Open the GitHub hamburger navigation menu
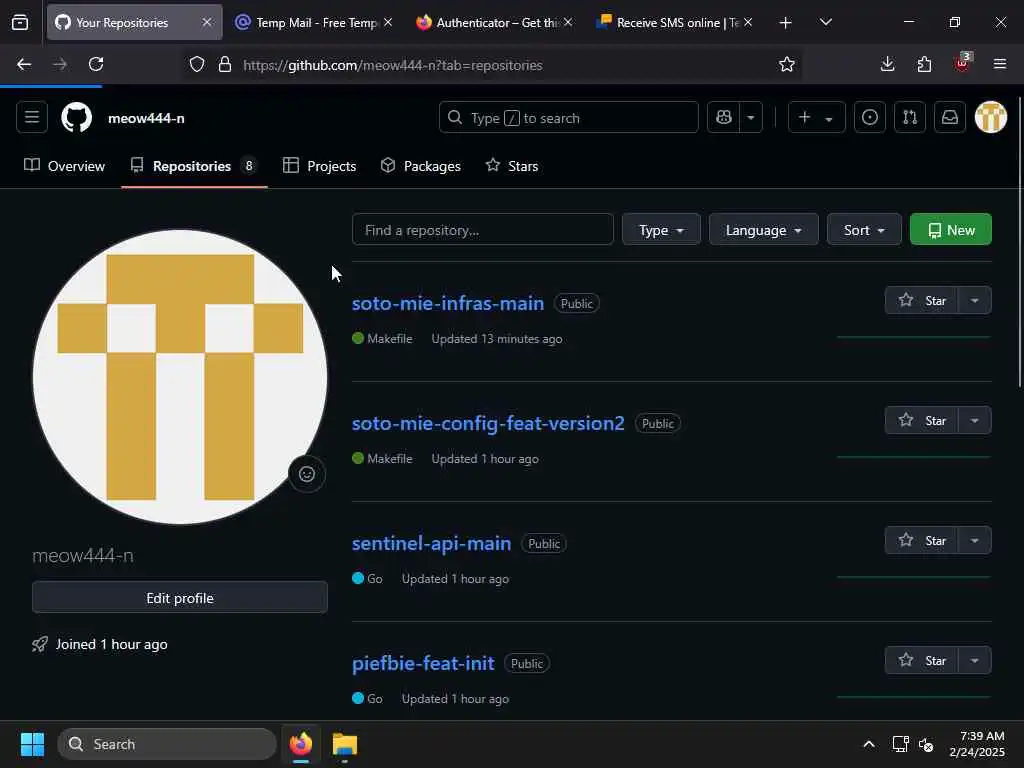 pyautogui.click(x=32, y=118)
